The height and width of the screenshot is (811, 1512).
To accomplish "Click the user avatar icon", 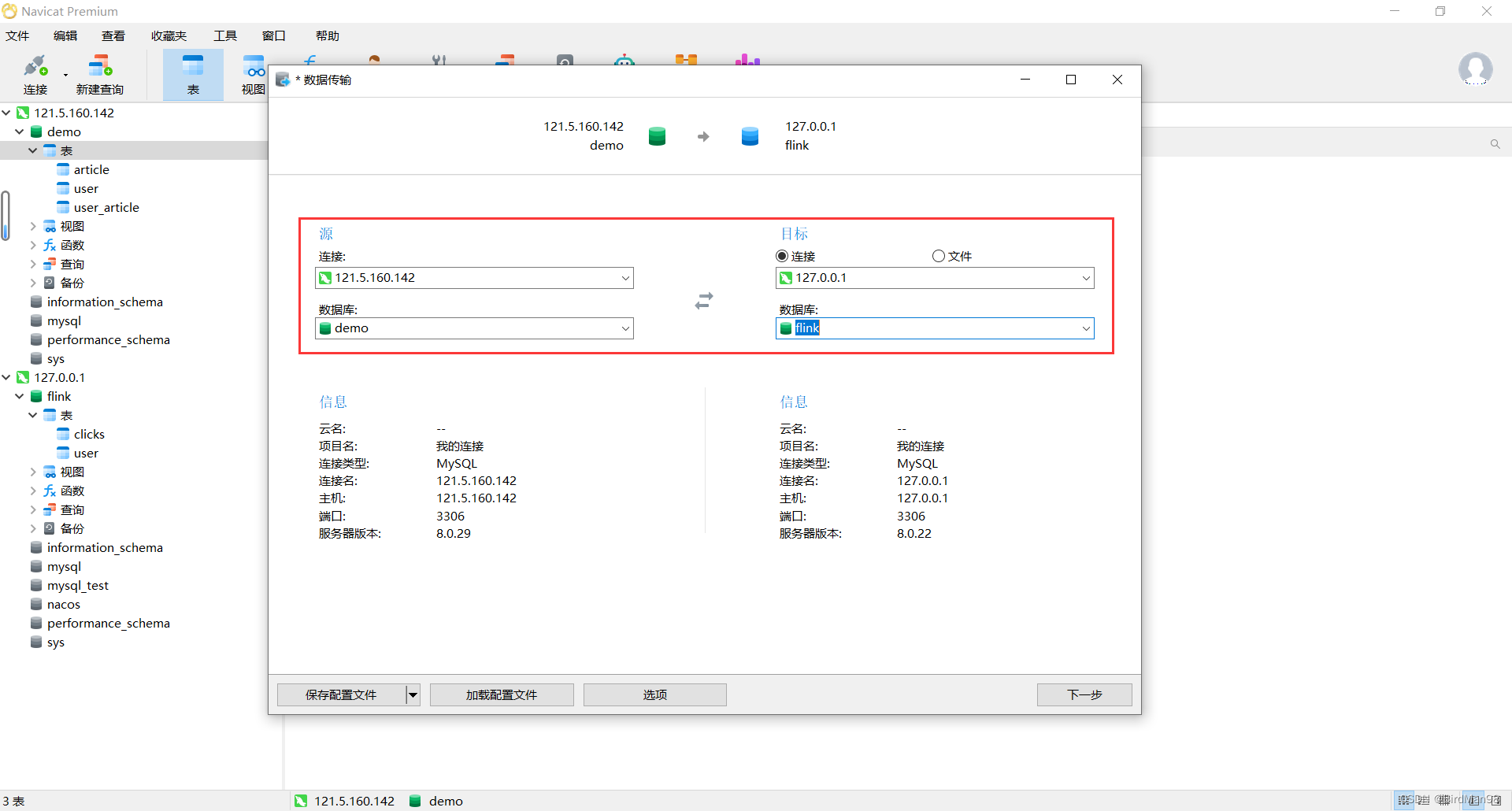I will [1475, 69].
